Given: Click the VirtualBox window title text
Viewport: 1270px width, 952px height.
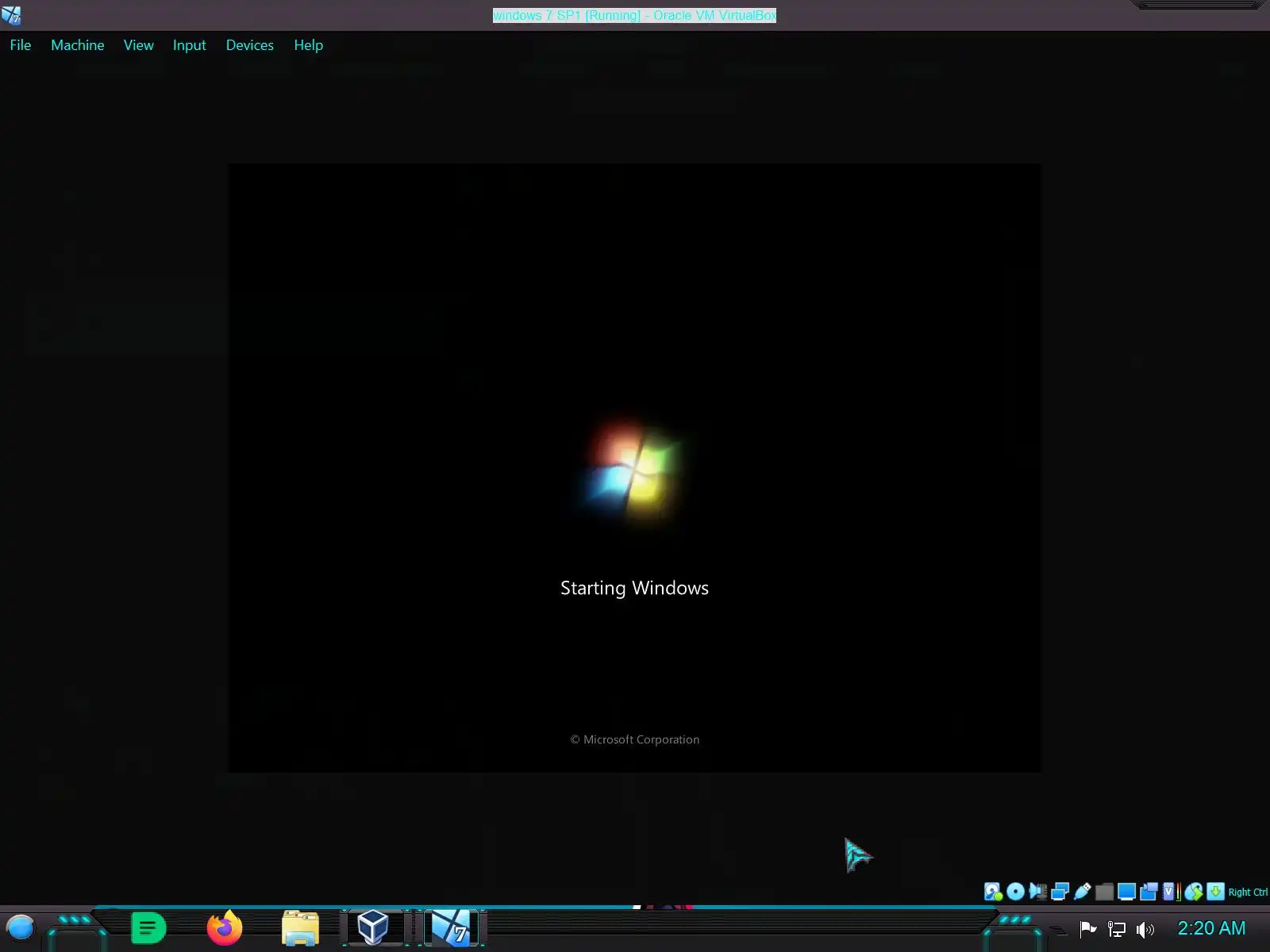Looking at the screenshot, I should (634, 15).
